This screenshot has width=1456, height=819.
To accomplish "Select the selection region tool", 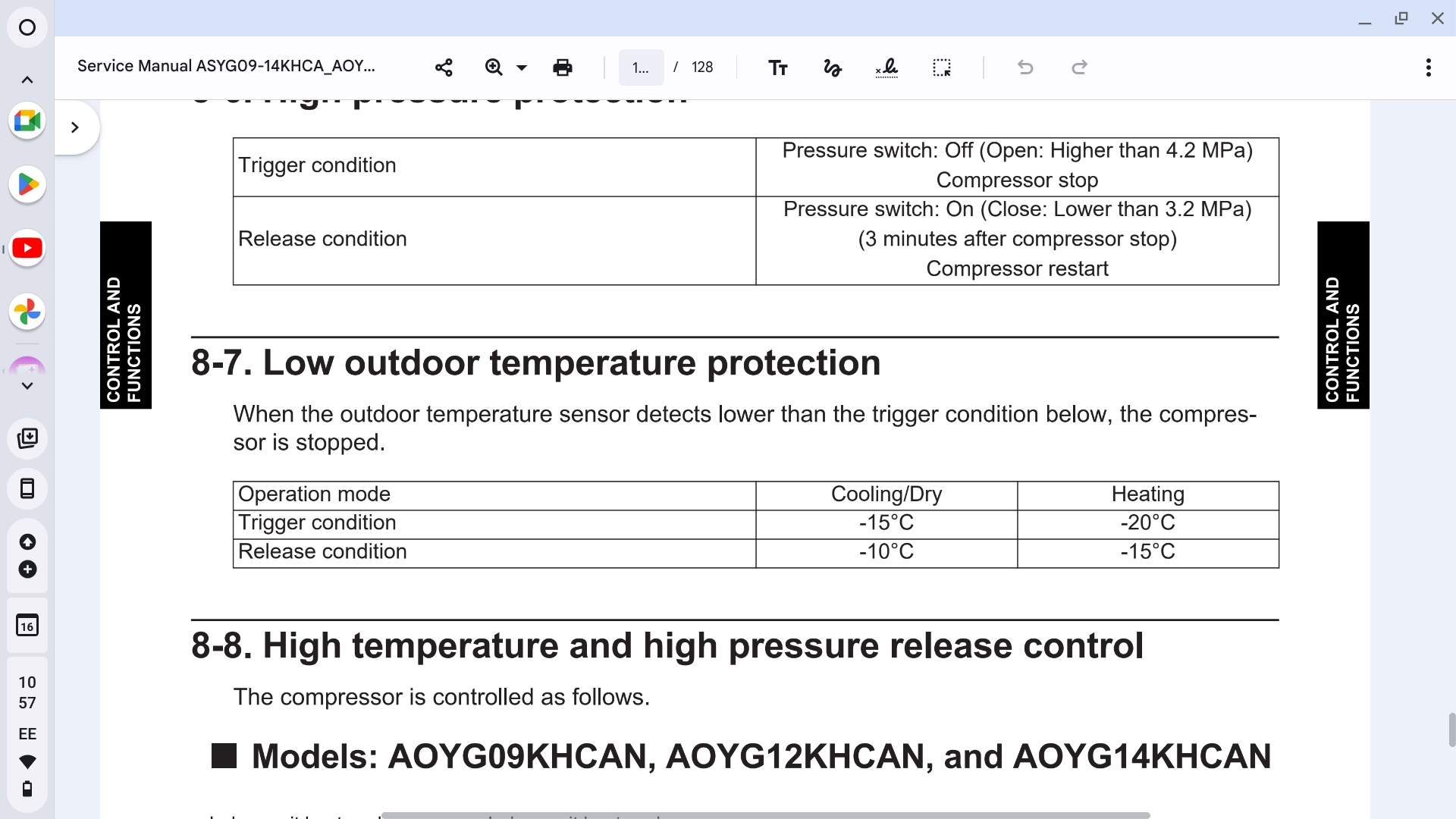I will tap(941, 67).
